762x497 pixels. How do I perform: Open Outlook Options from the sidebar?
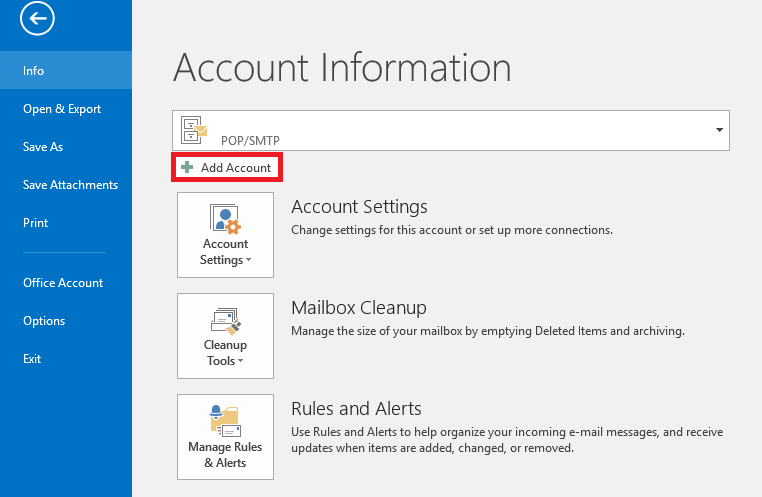pos(44,321)
